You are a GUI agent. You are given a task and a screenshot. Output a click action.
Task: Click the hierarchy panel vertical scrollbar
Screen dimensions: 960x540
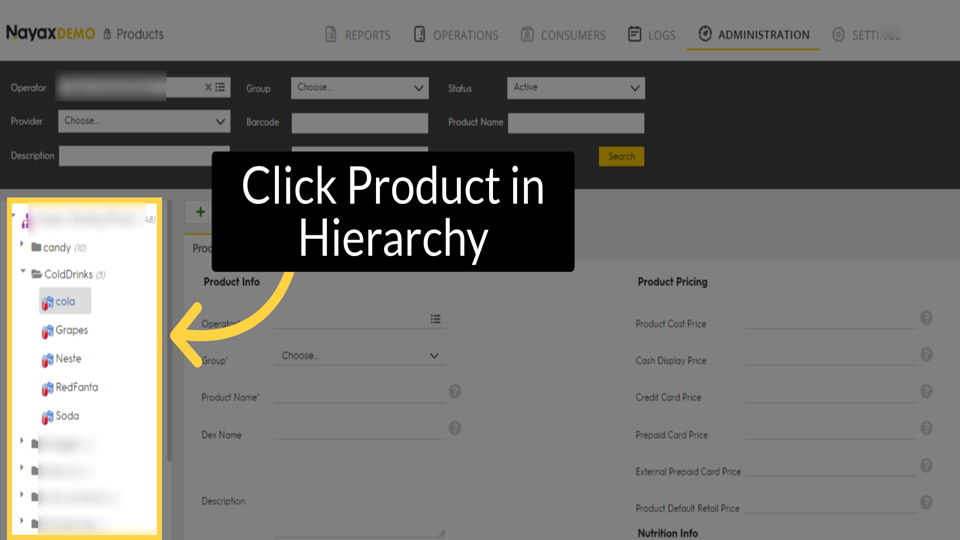[x=169, y=331]
